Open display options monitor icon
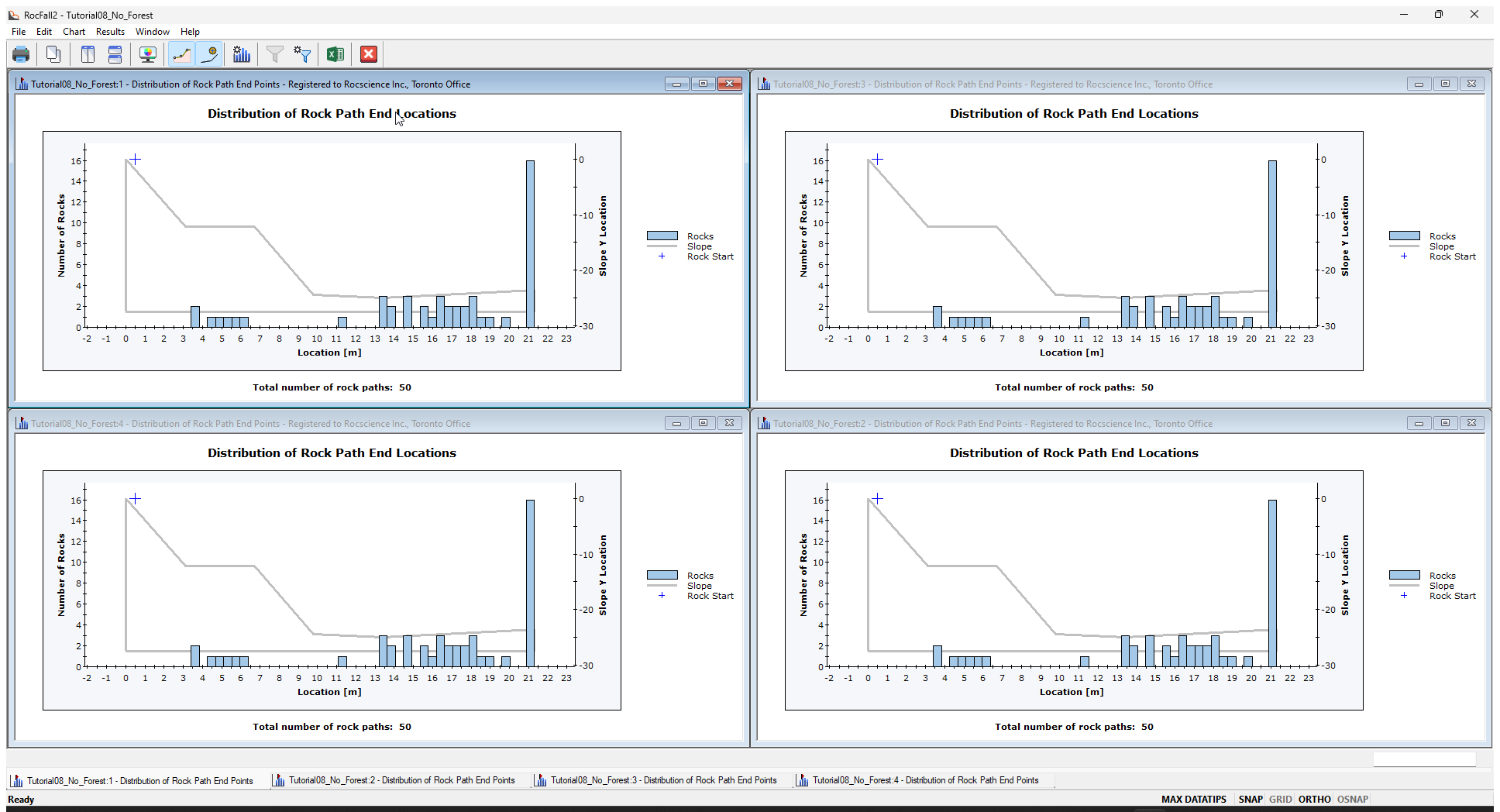This screenshot has height=812, width=1500. [148, 54]
